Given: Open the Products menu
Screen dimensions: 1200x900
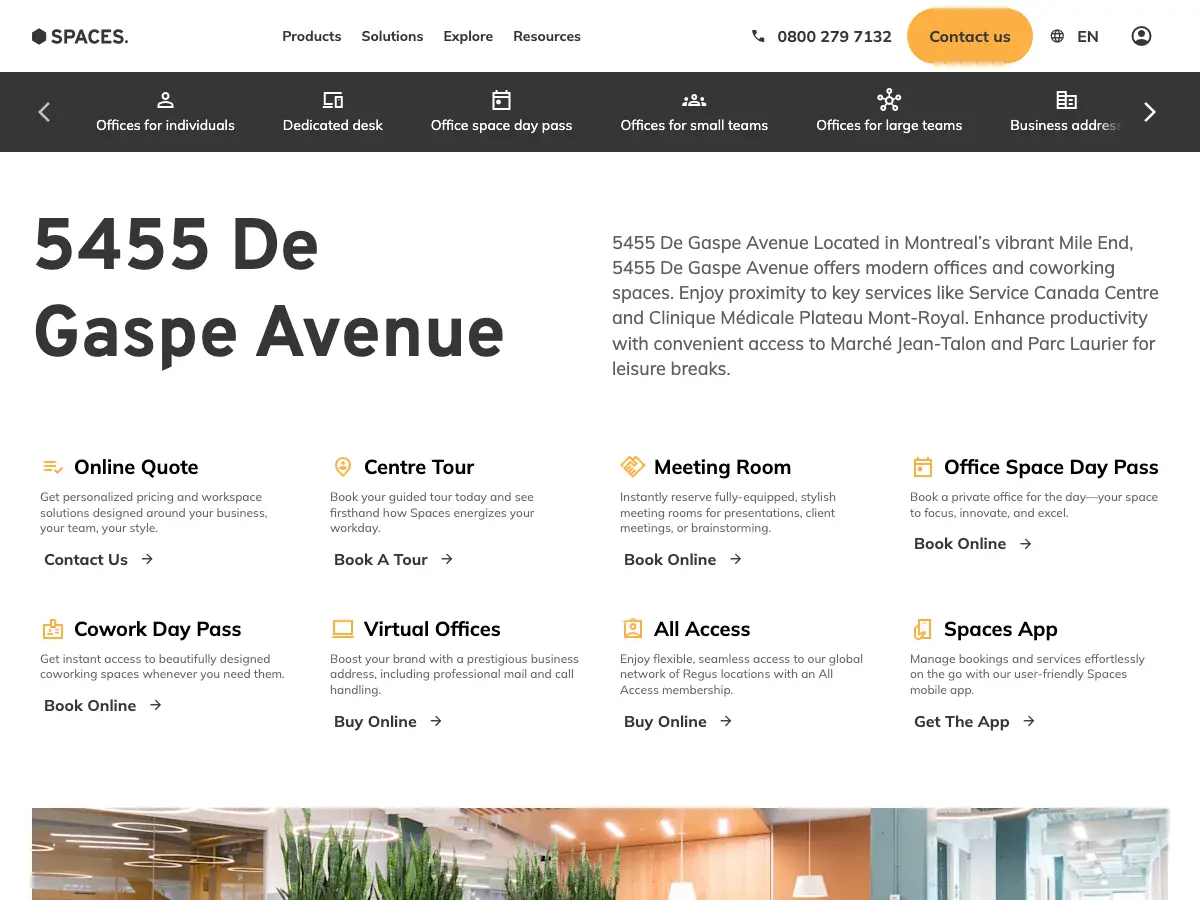Looking at the screenshot, I should (x=312, y=36).
